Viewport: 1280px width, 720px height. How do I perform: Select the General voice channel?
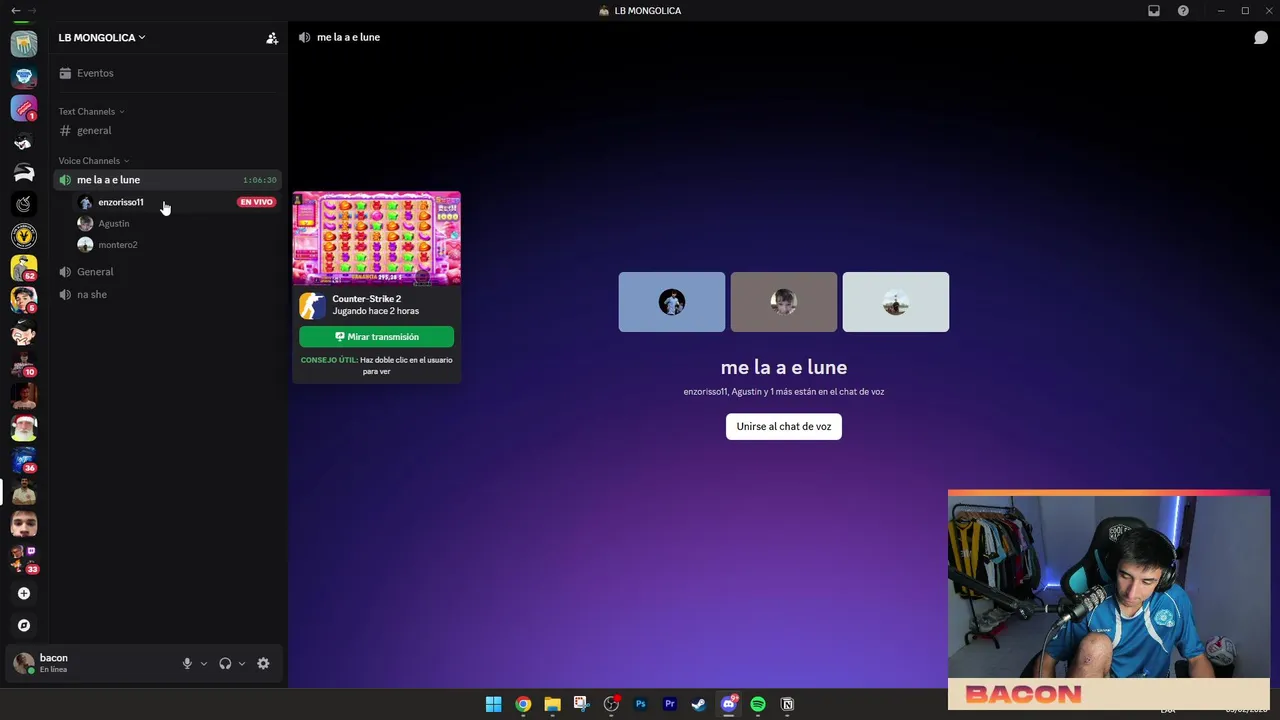167,272
